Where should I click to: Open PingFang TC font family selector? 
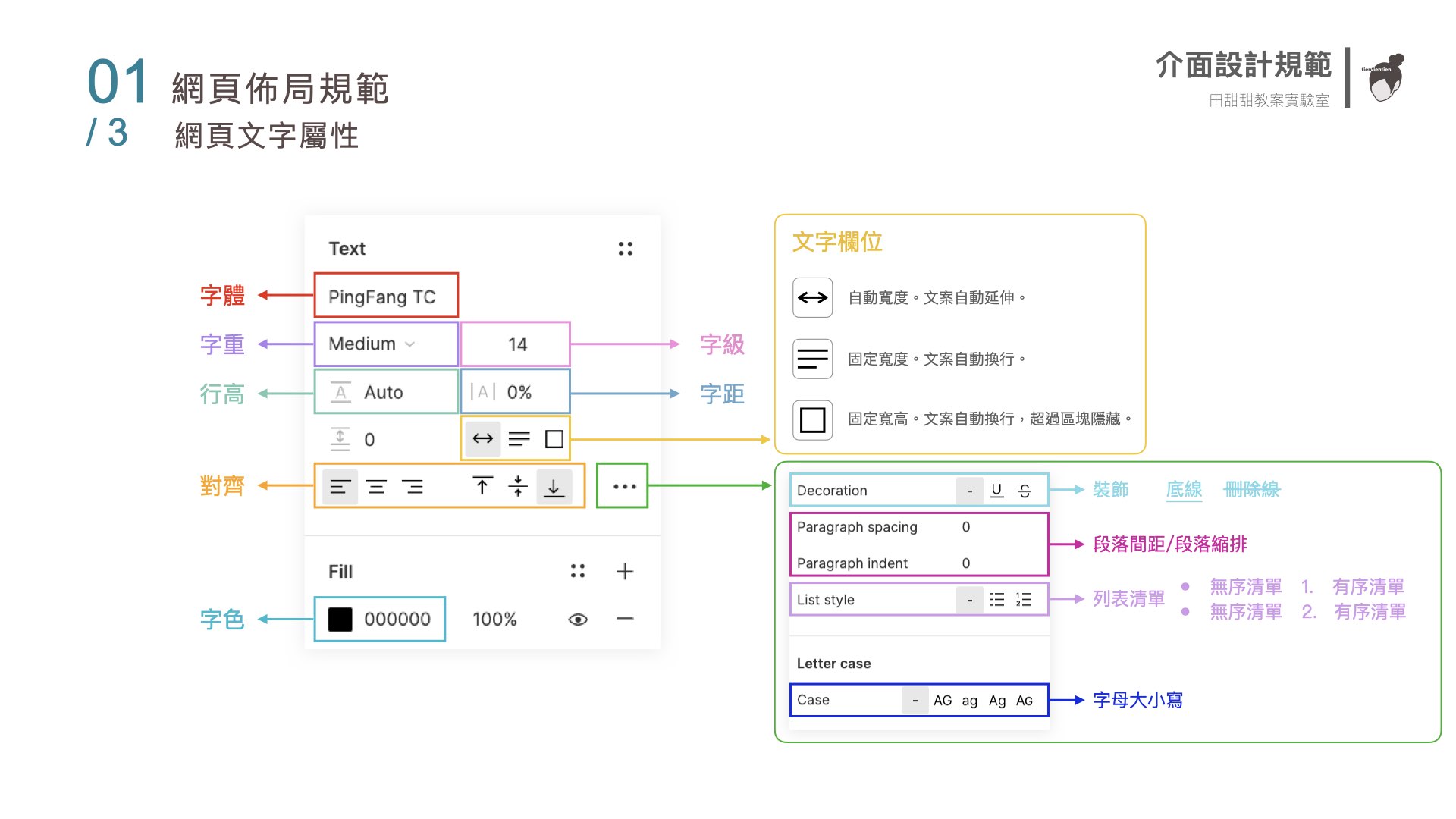click(384, 297)
